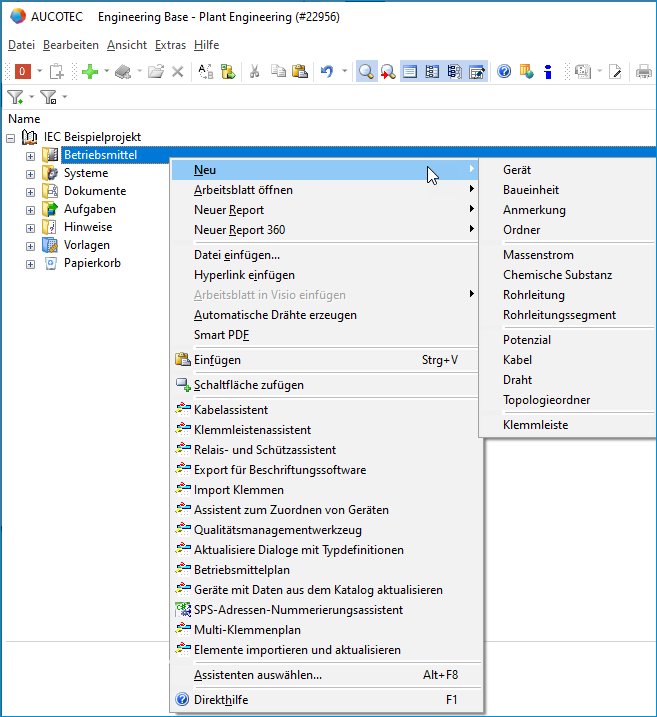Click the Name column header
This screenshot has height=717, width=657.
[24, 119]
